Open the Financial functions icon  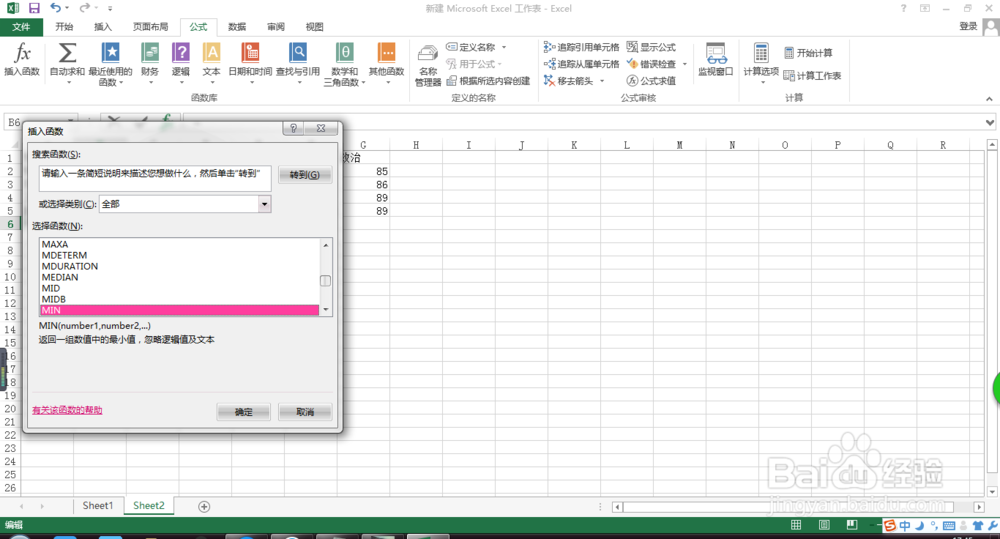pos(150,61)
